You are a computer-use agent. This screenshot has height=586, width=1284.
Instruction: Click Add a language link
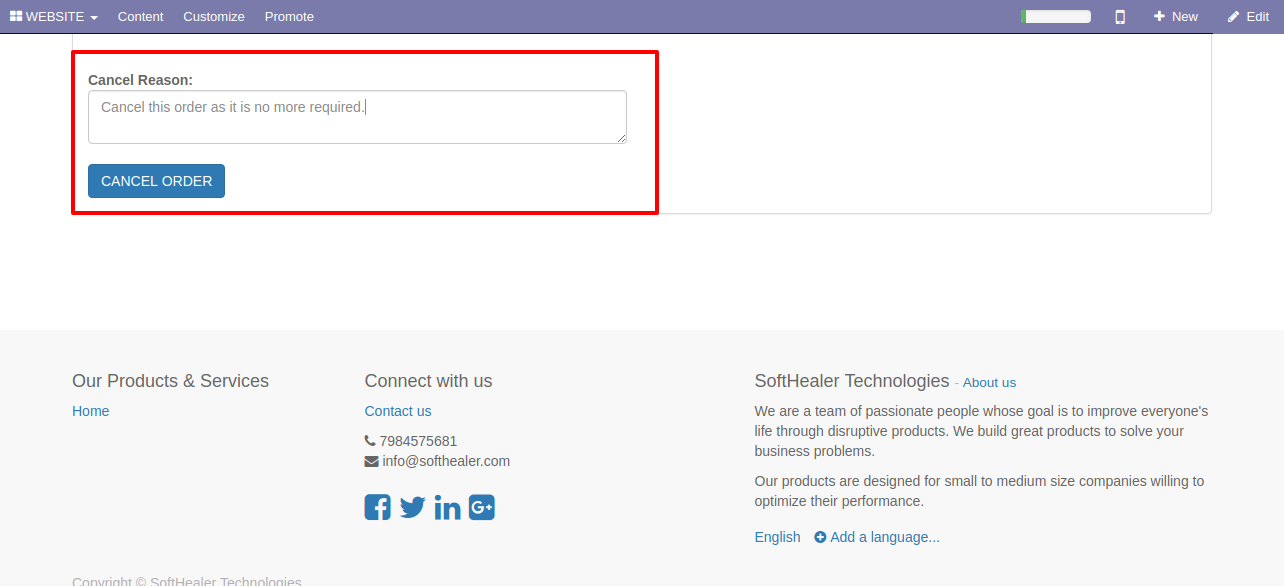tap(877, 537)
